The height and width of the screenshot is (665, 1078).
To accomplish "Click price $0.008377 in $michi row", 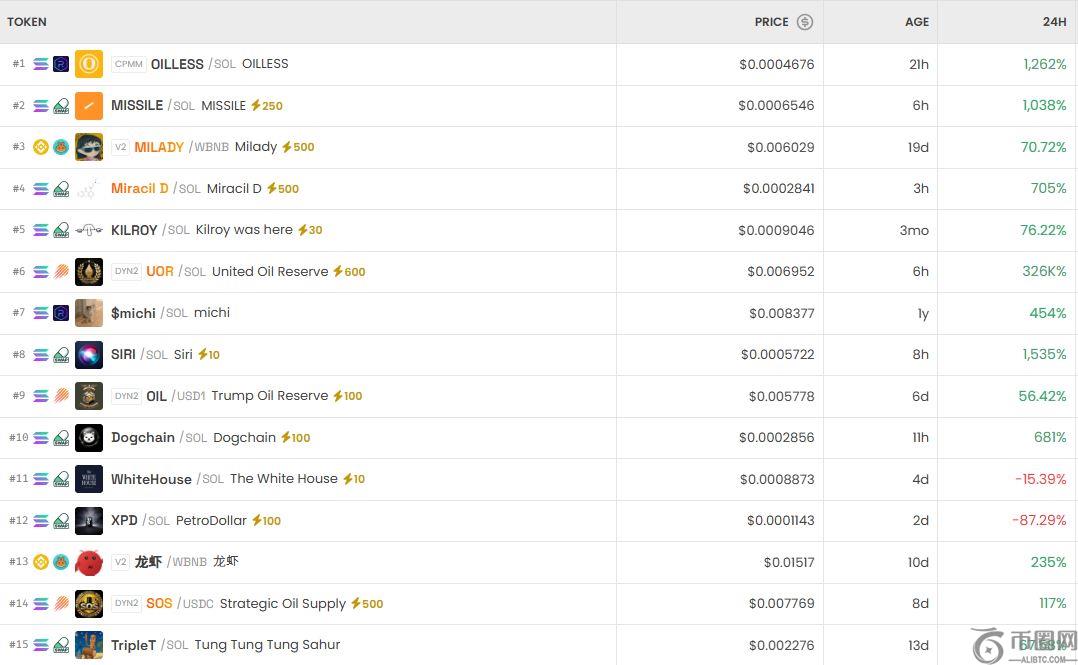I will [x=782, y=314].
